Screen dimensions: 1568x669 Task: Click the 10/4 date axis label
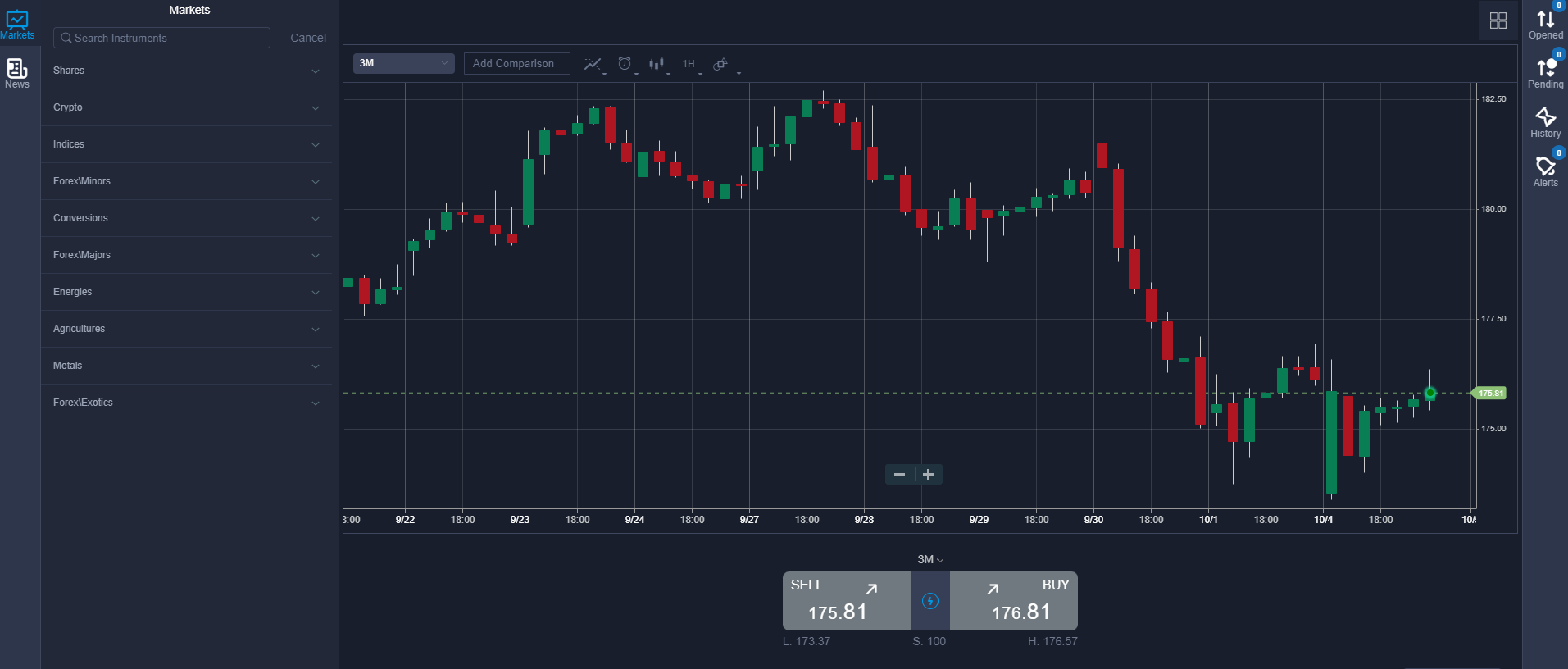[1323, 520]
